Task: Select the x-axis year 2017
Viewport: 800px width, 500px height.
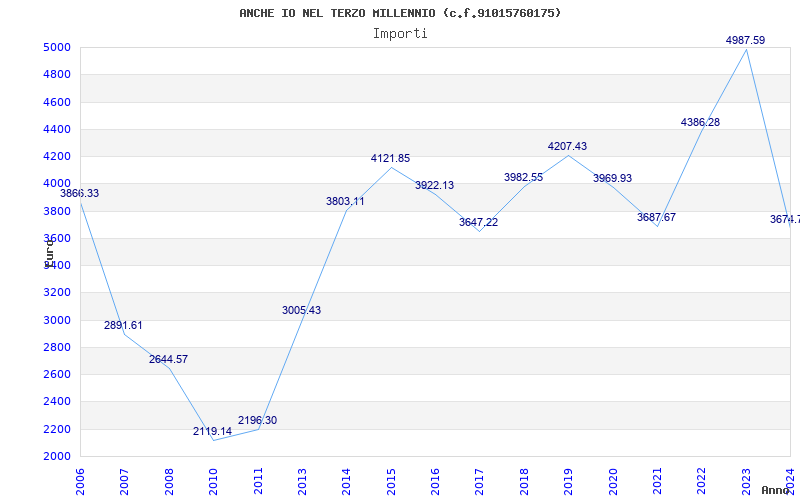Action: click(x=480, y=482)
